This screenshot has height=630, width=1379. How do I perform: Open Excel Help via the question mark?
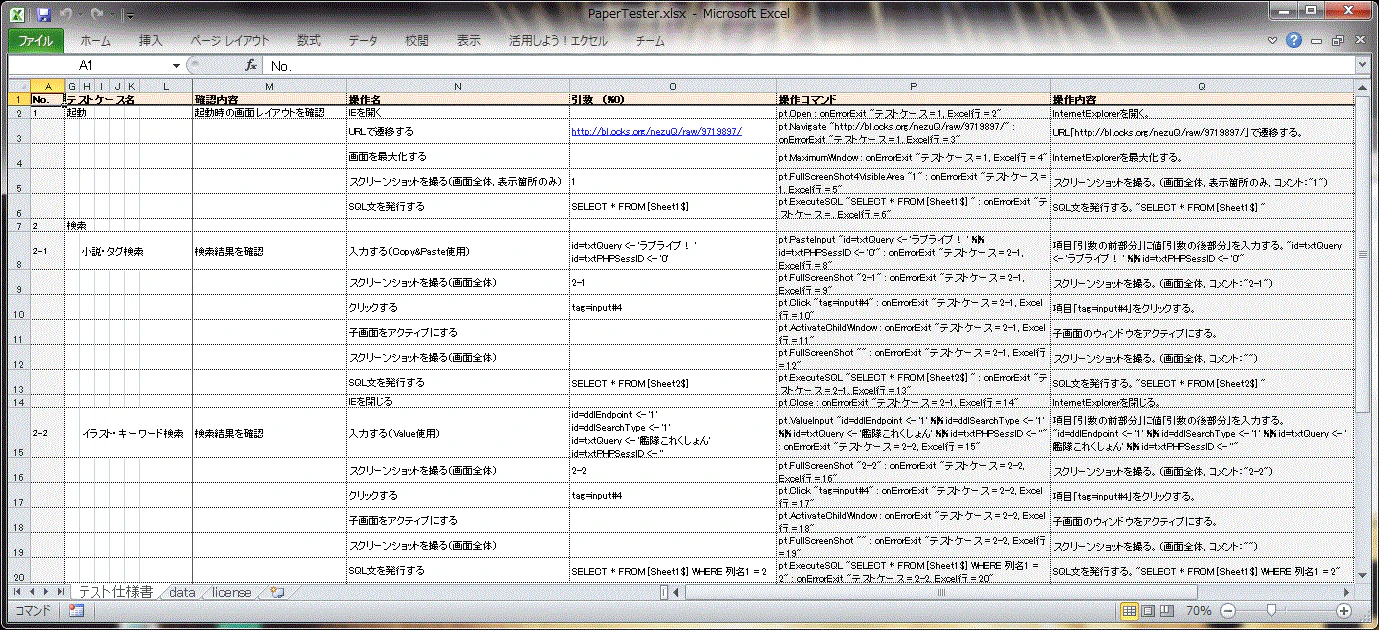1294,41
